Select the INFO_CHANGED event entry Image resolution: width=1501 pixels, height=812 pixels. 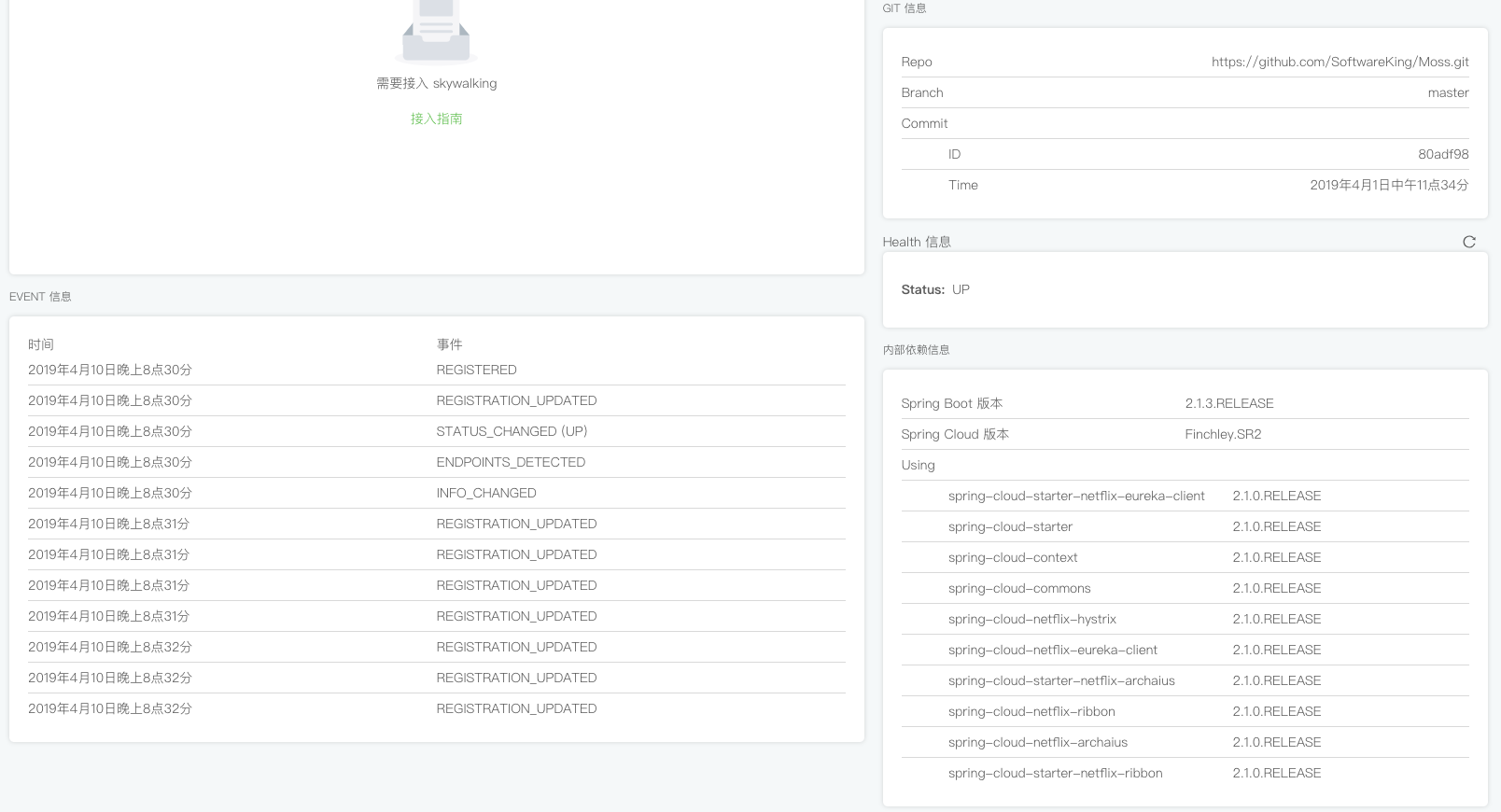click(485, 493)
